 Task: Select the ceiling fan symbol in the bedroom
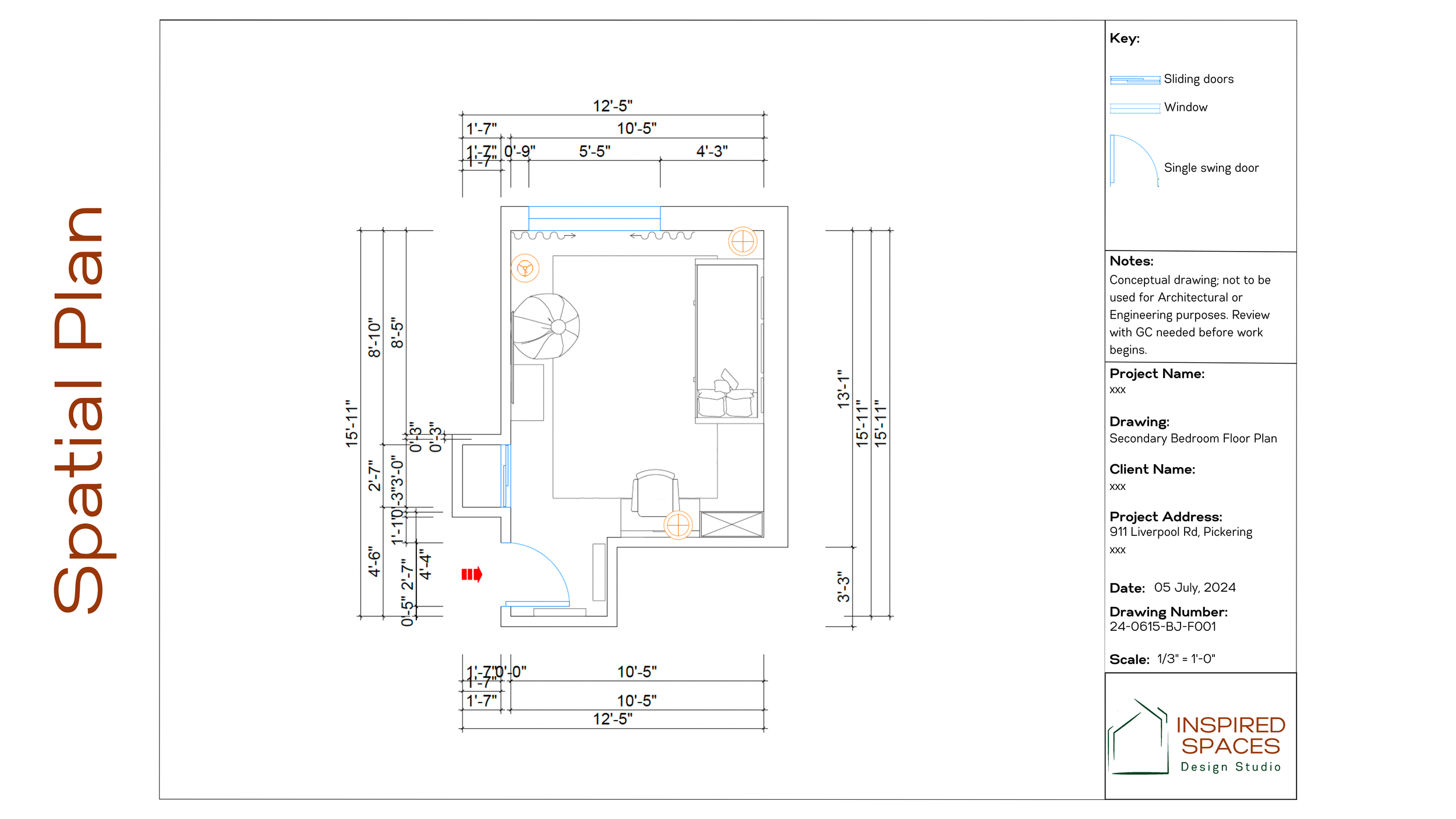pyautogui.click(x=525, y=269)
